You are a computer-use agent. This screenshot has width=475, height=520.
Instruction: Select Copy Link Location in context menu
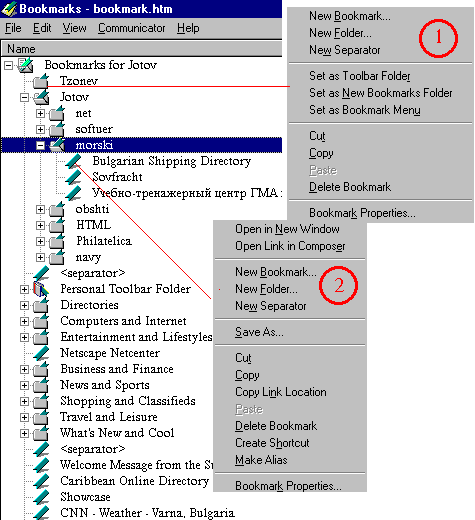pyautogui.click(x=281, y=392)
